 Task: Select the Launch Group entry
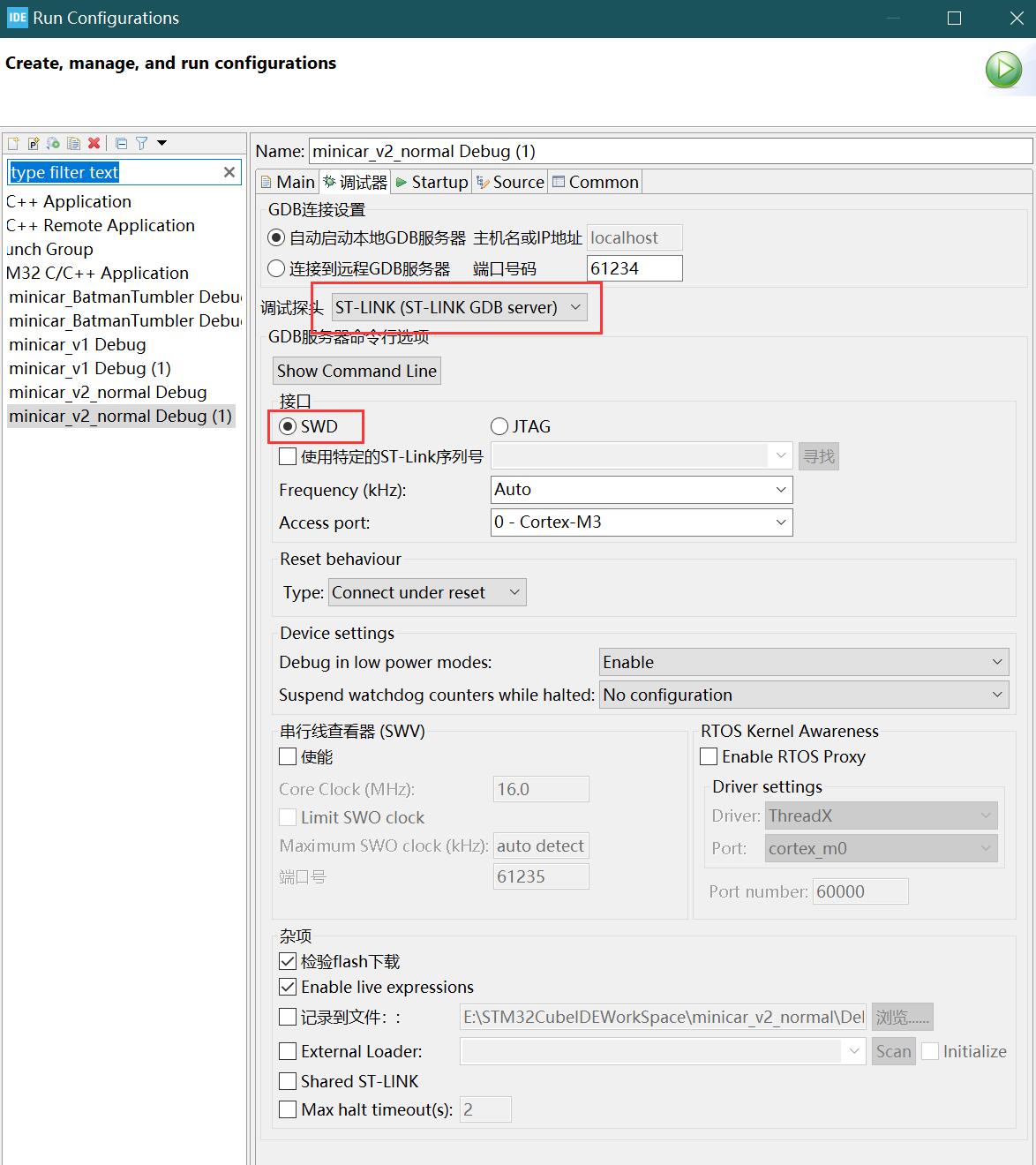(49, 249)
